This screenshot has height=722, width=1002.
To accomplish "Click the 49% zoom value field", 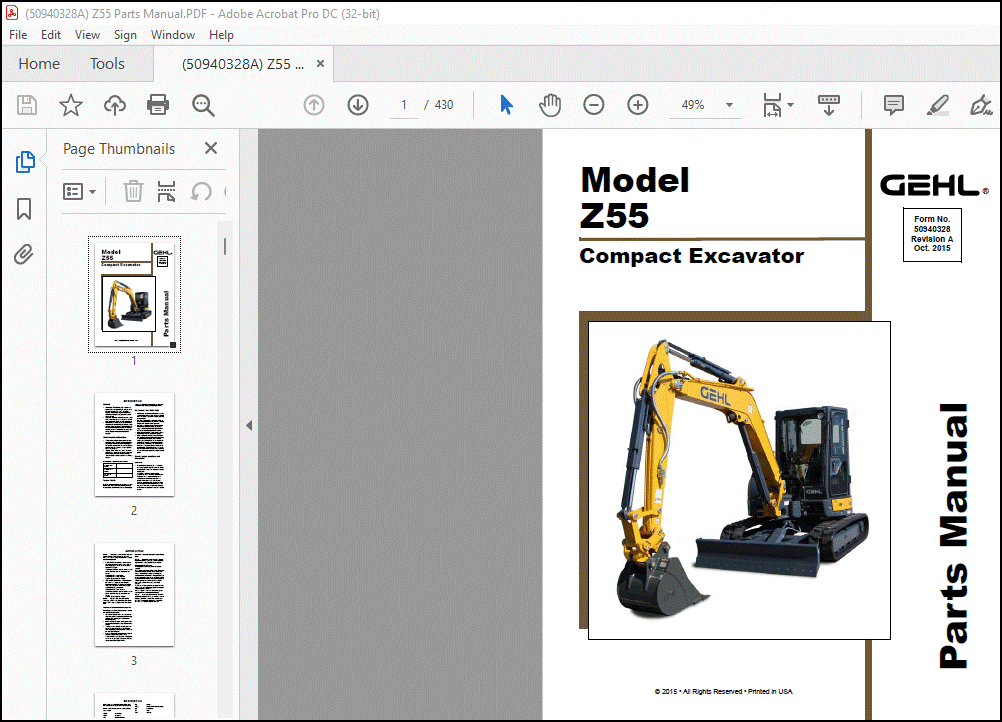I will coord(693,105).
